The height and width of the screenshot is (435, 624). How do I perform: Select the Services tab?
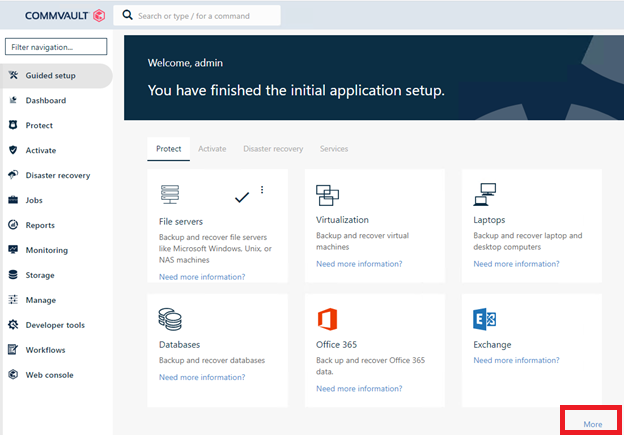(x=334, y=149)
